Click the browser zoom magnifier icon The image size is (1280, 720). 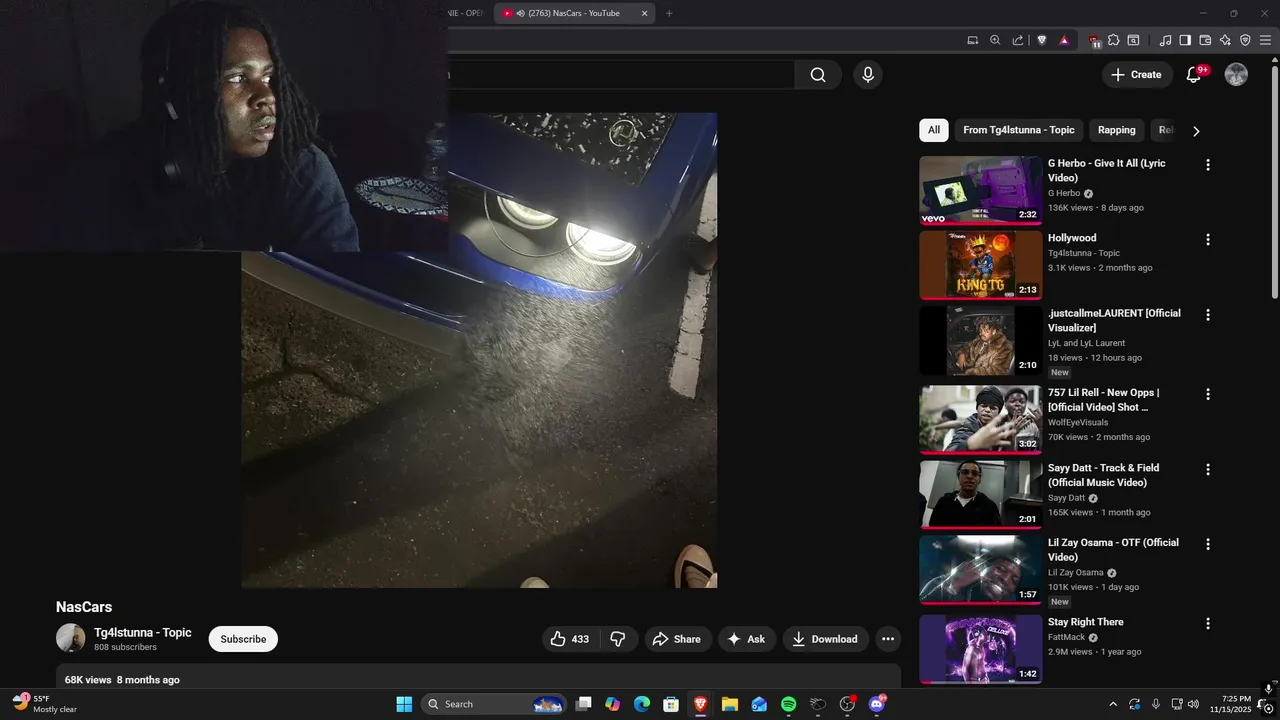point(995,40)
